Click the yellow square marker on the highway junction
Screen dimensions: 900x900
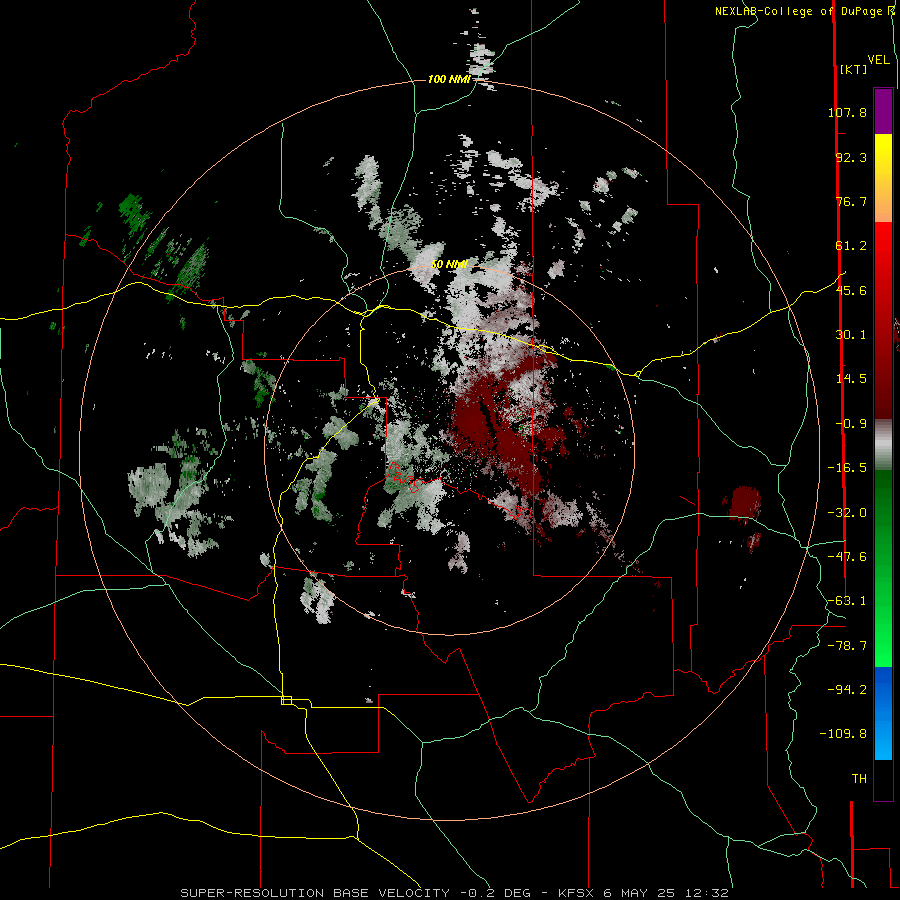[286, 701]
